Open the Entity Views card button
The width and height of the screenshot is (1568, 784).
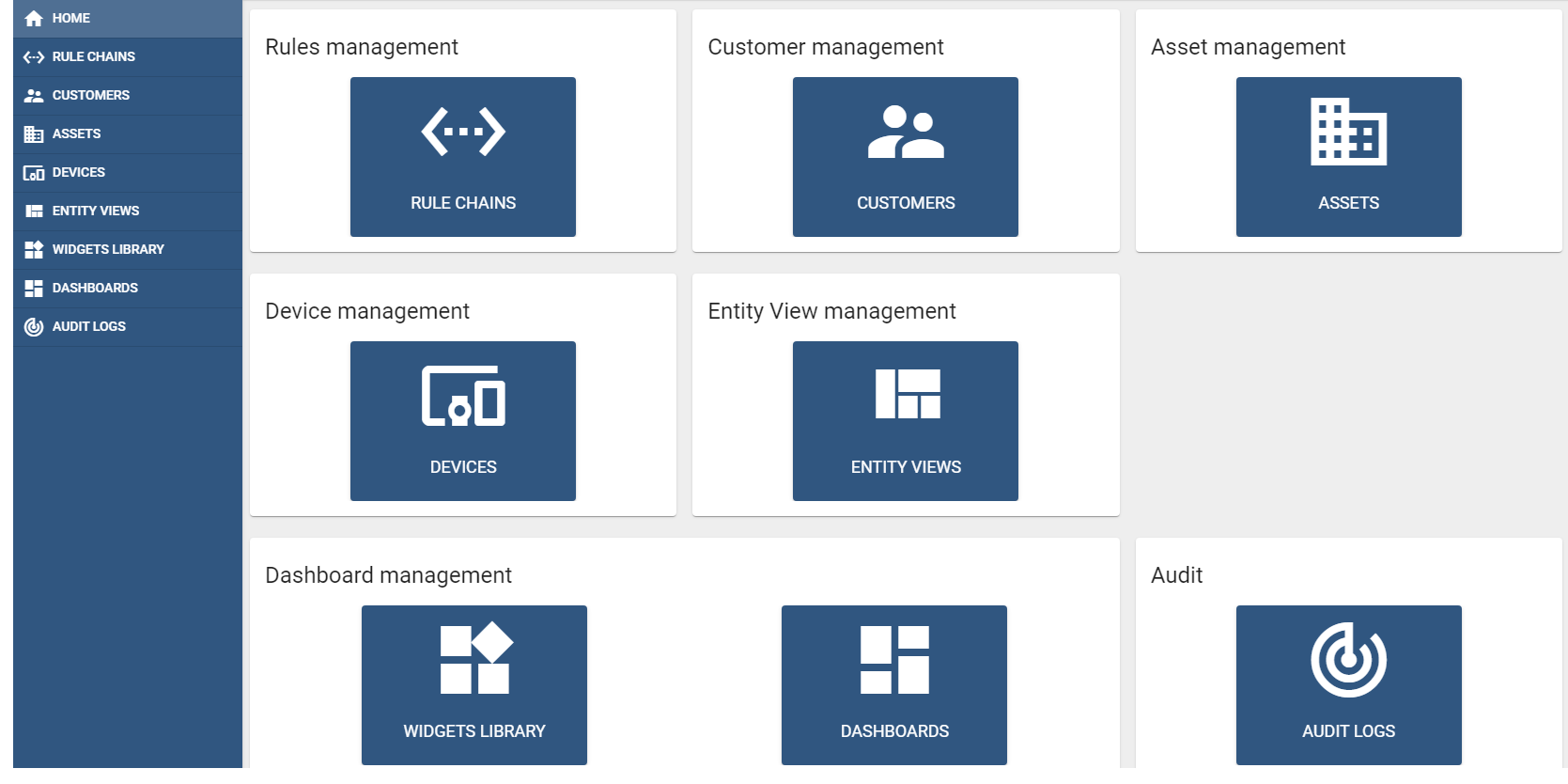click(x=905, y=421)
